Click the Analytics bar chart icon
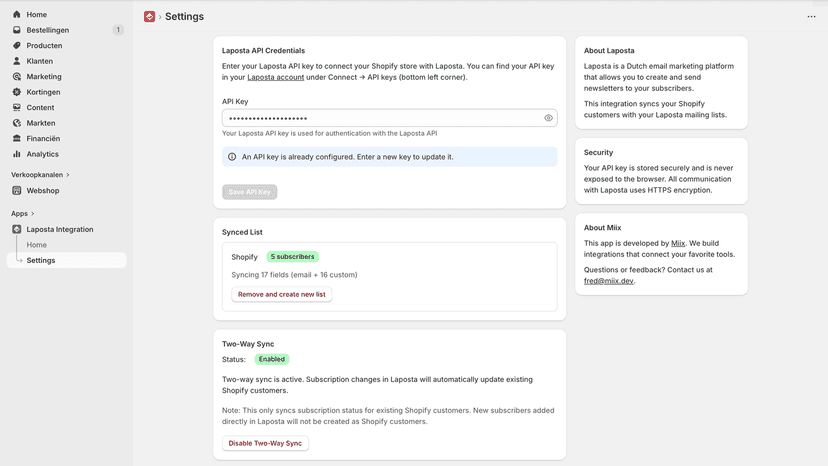 16,154
